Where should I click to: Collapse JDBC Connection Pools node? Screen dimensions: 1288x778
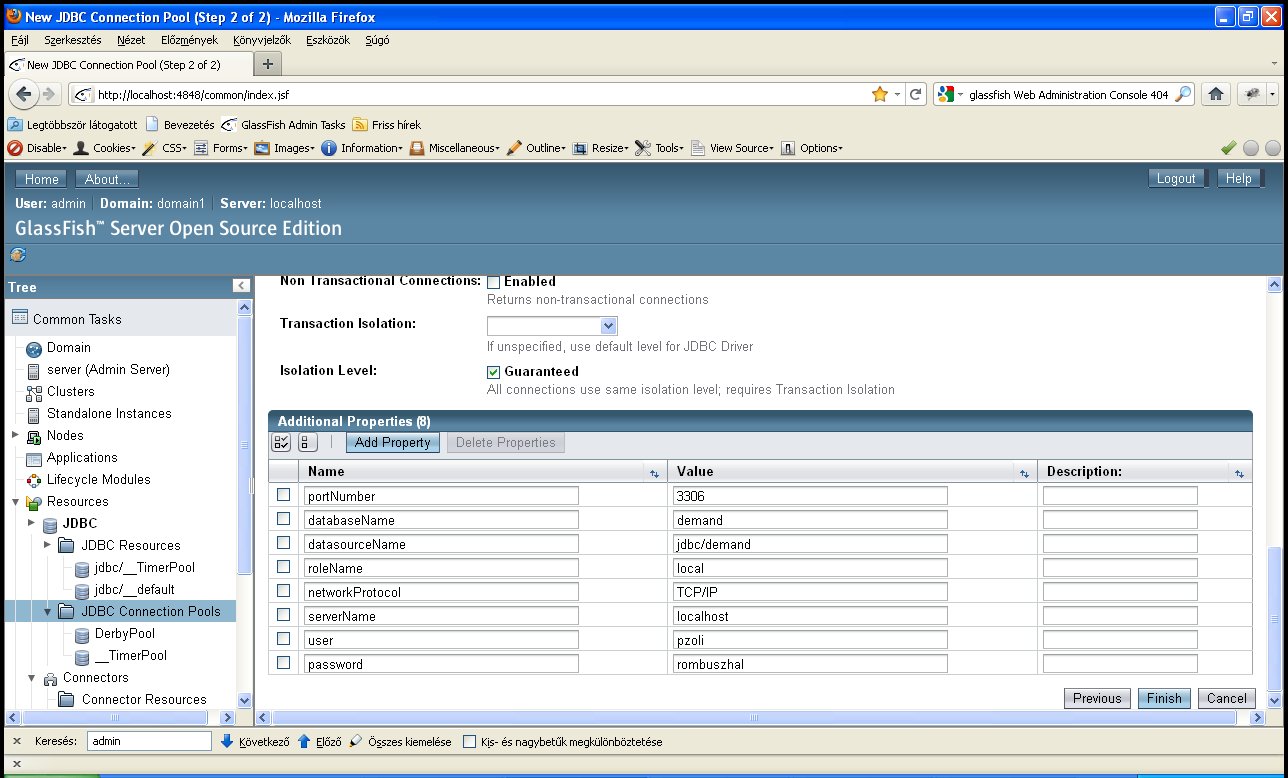coord(47,611)
